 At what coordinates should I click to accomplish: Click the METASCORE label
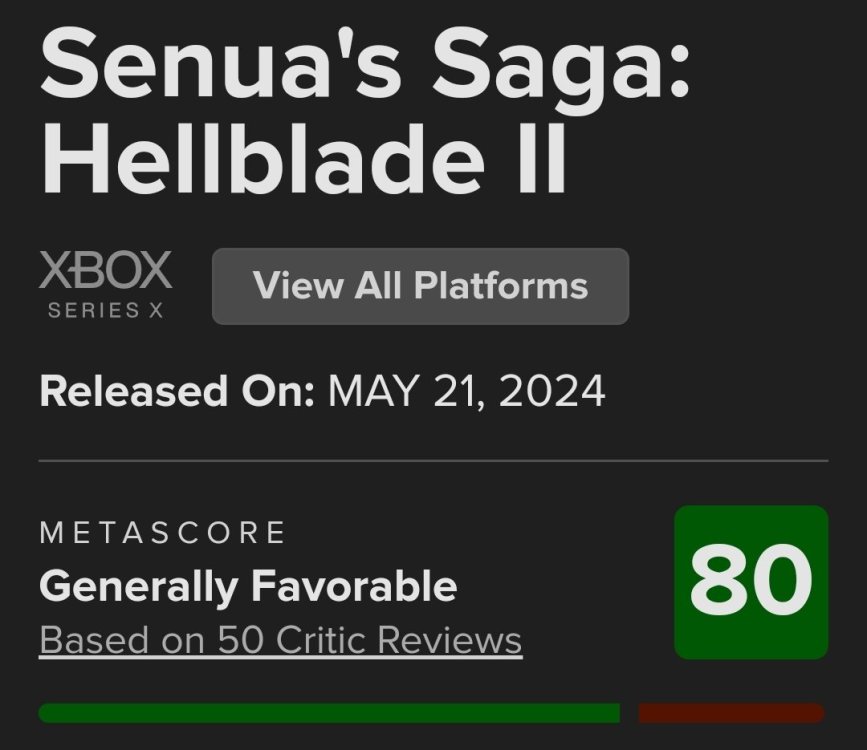tap(163, 533)
